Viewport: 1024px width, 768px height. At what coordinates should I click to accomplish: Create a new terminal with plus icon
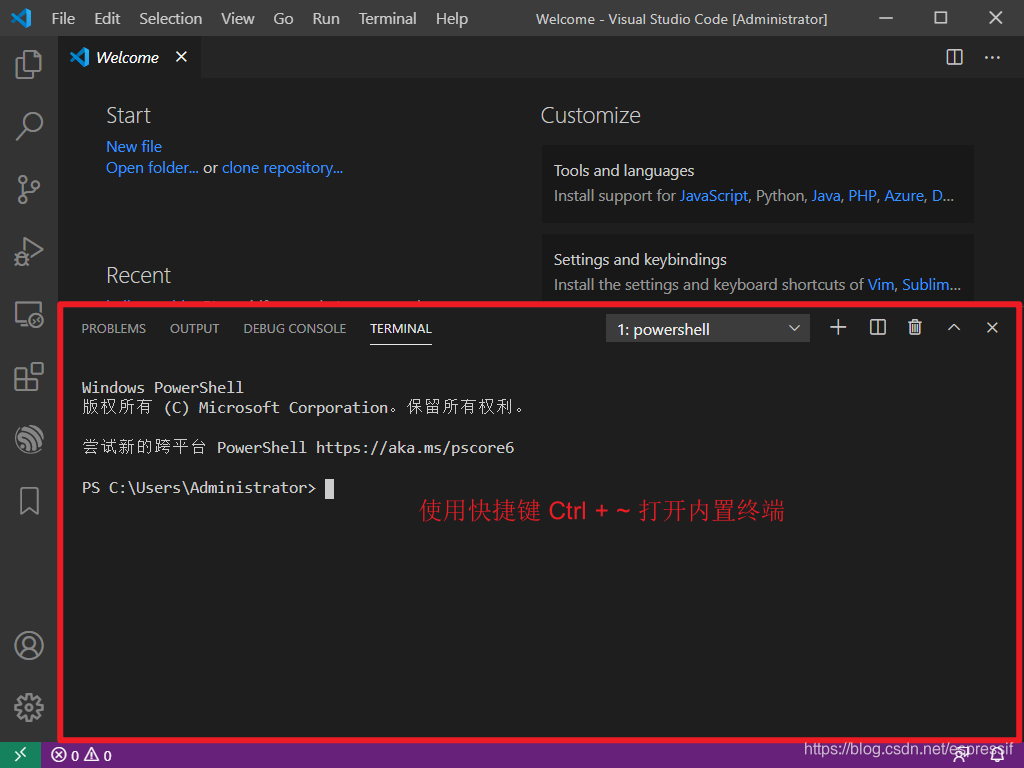tap(838, 327)
